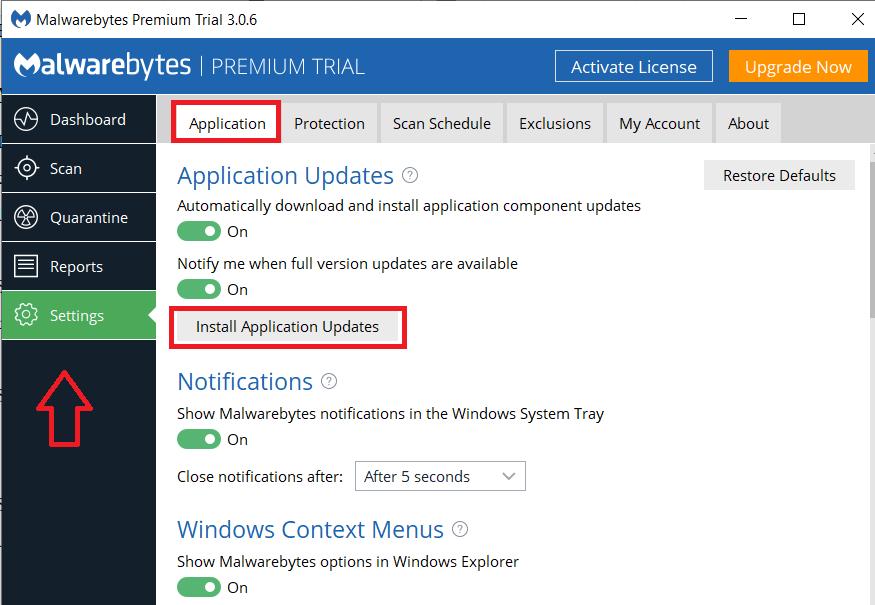Viewport: 875px width, 605px height.
Task: Click Install Application Updates button
Action: [287, 326]
